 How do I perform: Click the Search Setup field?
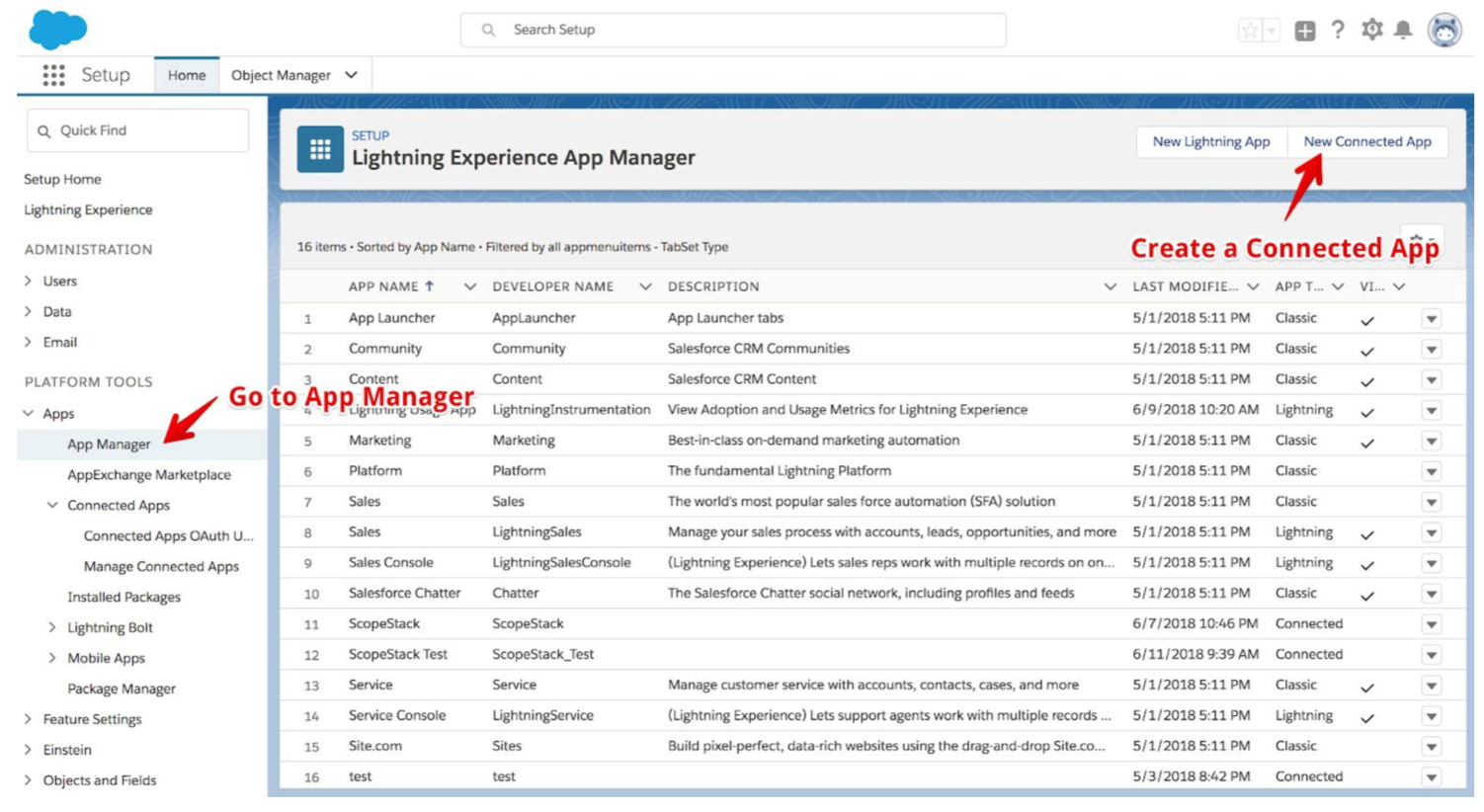(x=733, y=30)
